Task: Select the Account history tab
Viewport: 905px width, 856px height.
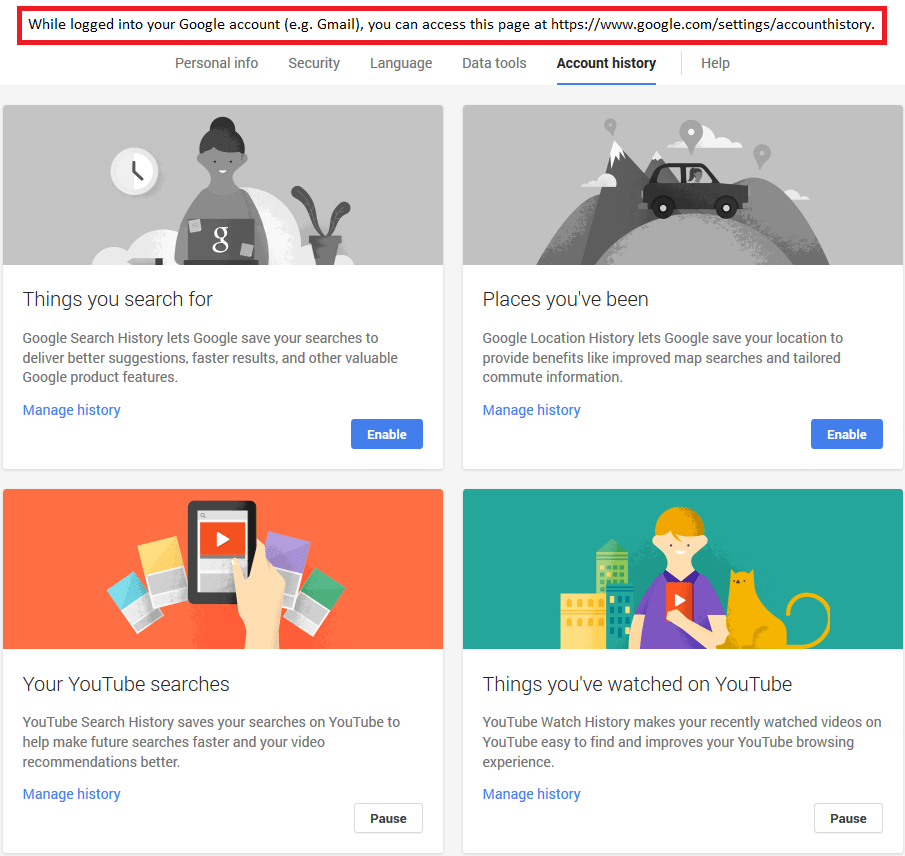Action: [x=606, y=63]
